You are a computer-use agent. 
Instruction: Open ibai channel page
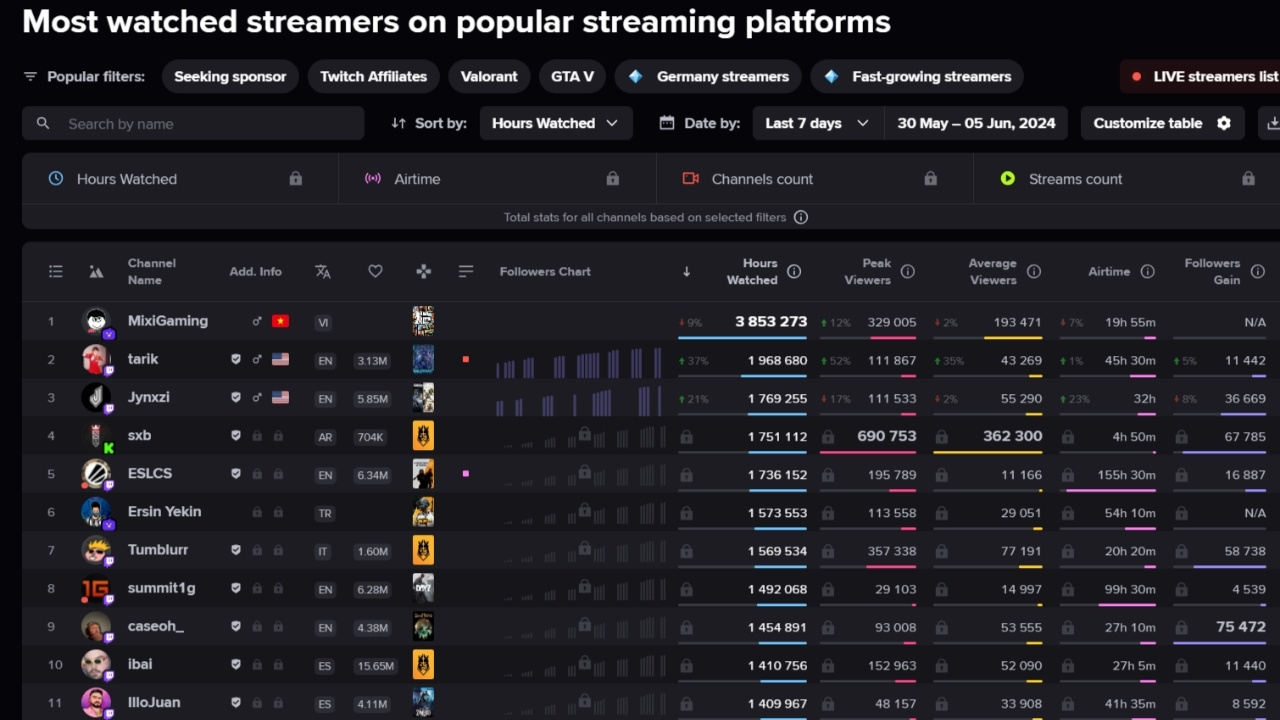click(140, 664)
